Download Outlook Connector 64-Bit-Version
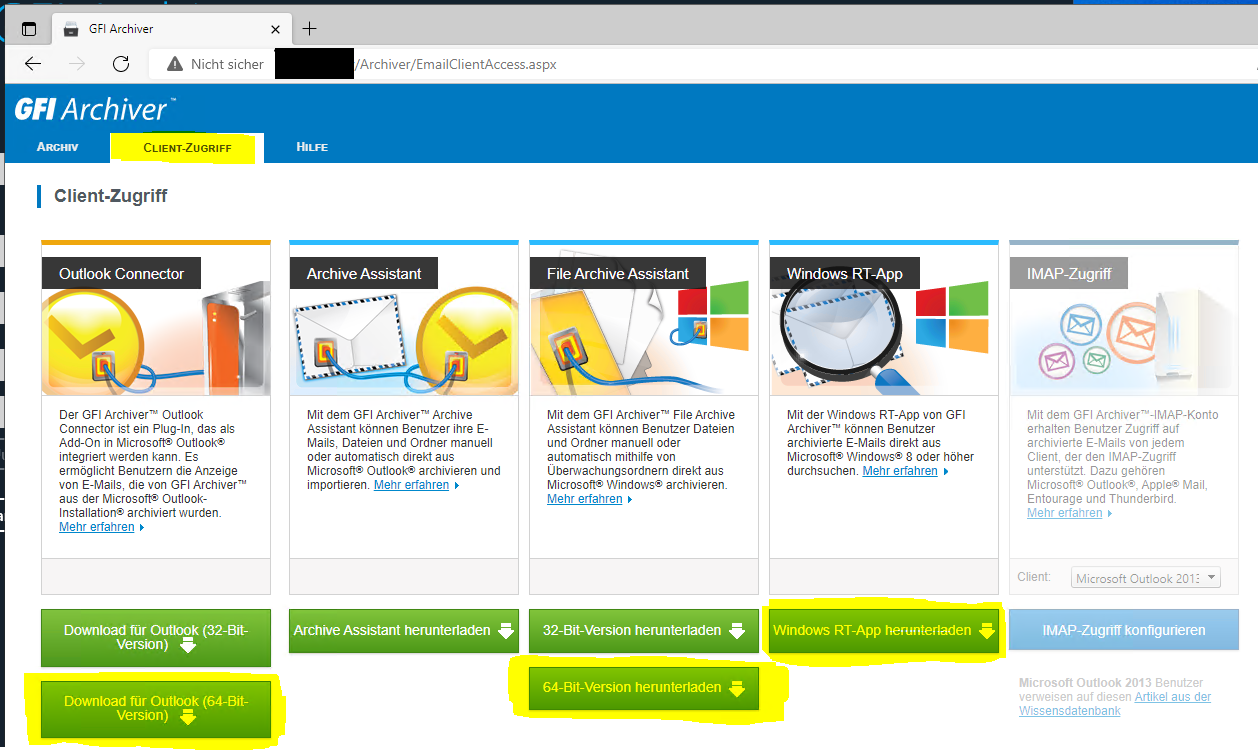The image size is (1258, 750). (x=156, y=709)
